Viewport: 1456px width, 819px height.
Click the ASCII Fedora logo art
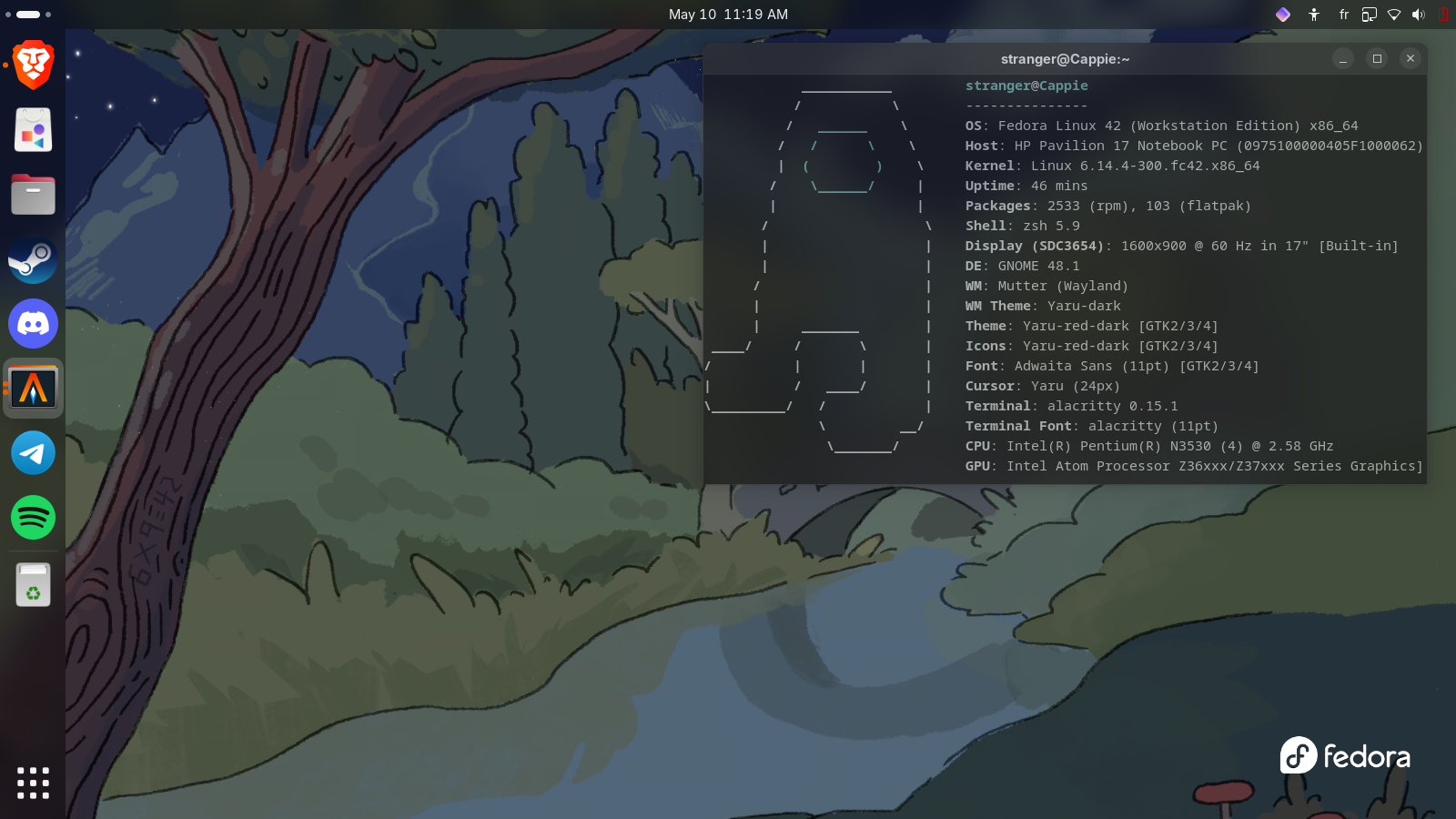point(819,268)
